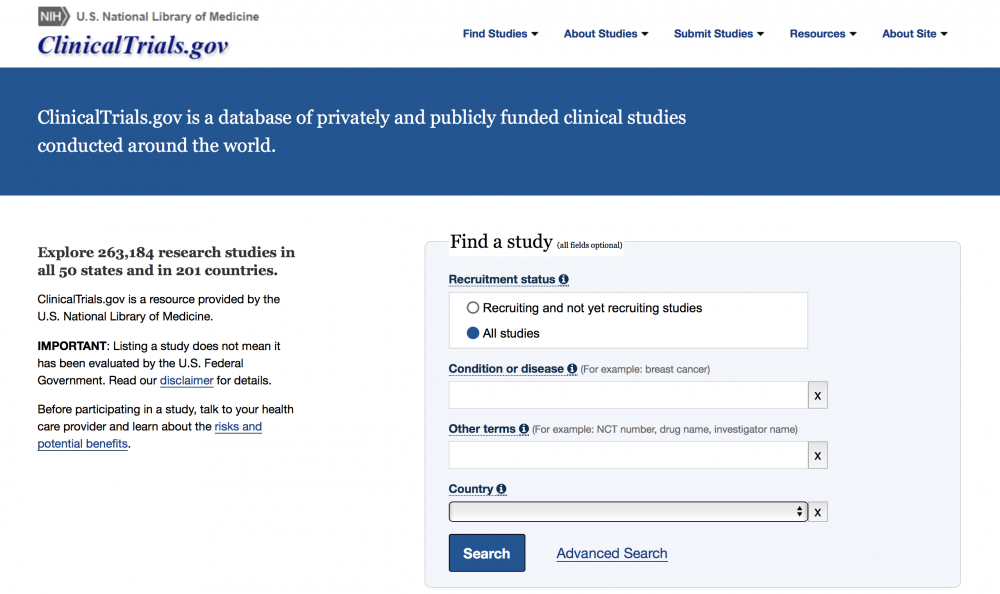Click the ClinicalTrials.gov site logo
The width and height of the screenshot is (1000, 594).
pyautogui.click(x=133, y=45)
